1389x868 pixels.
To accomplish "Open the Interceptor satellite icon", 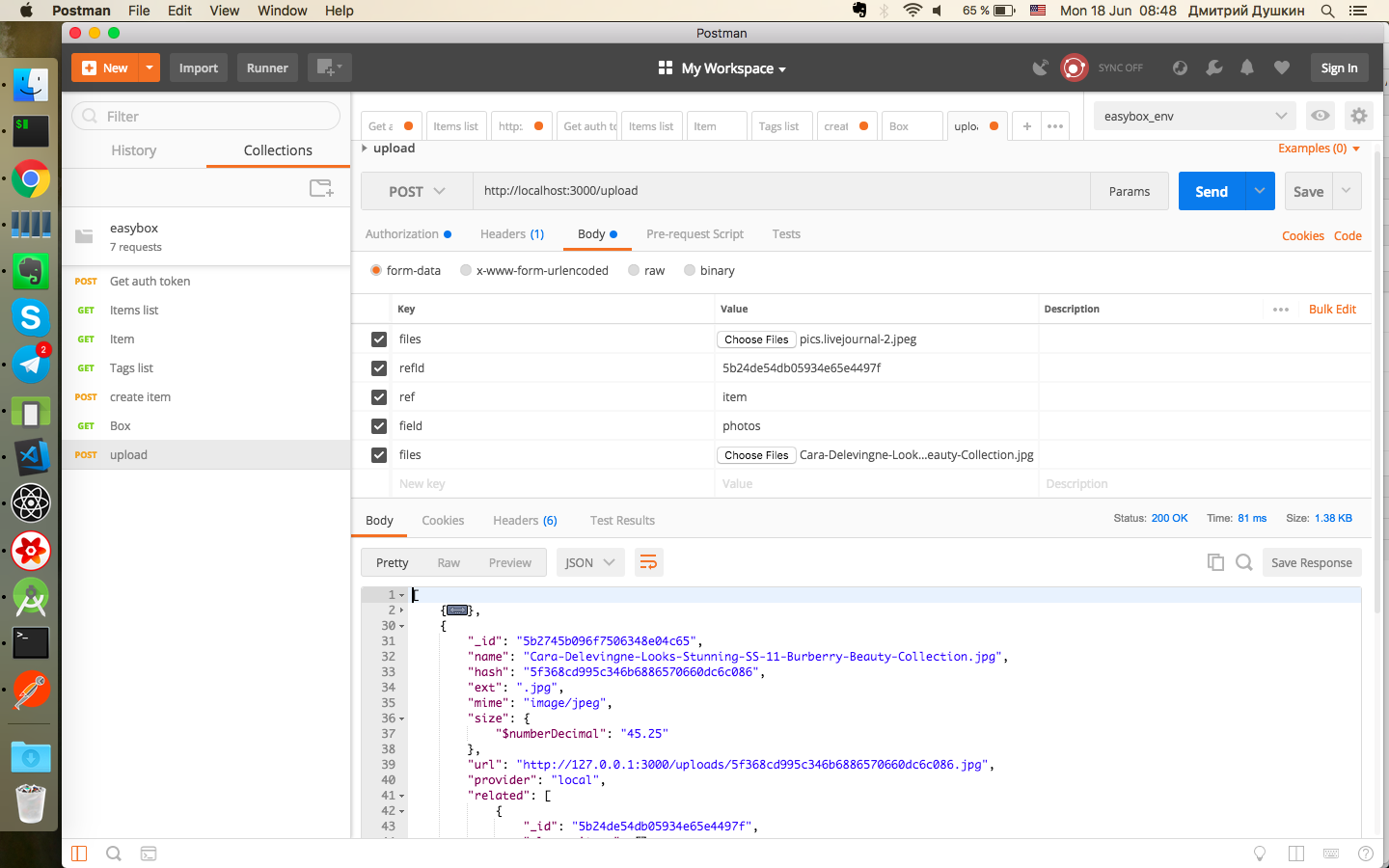I will pyautogui.click(x=1039, y=68).
